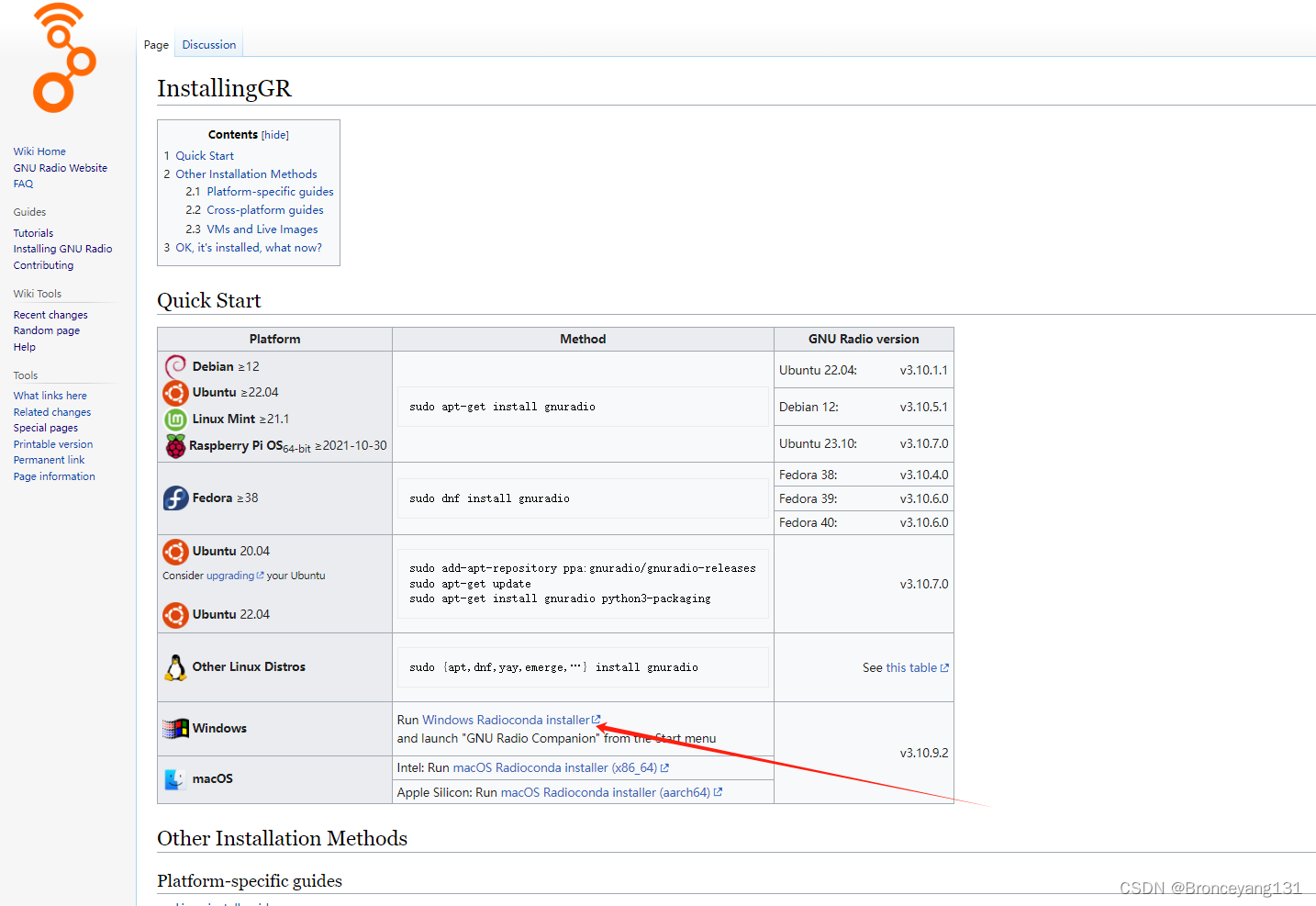Click the Other Linux Distros install command
1316x906 pixels.
tap(553, 667)
